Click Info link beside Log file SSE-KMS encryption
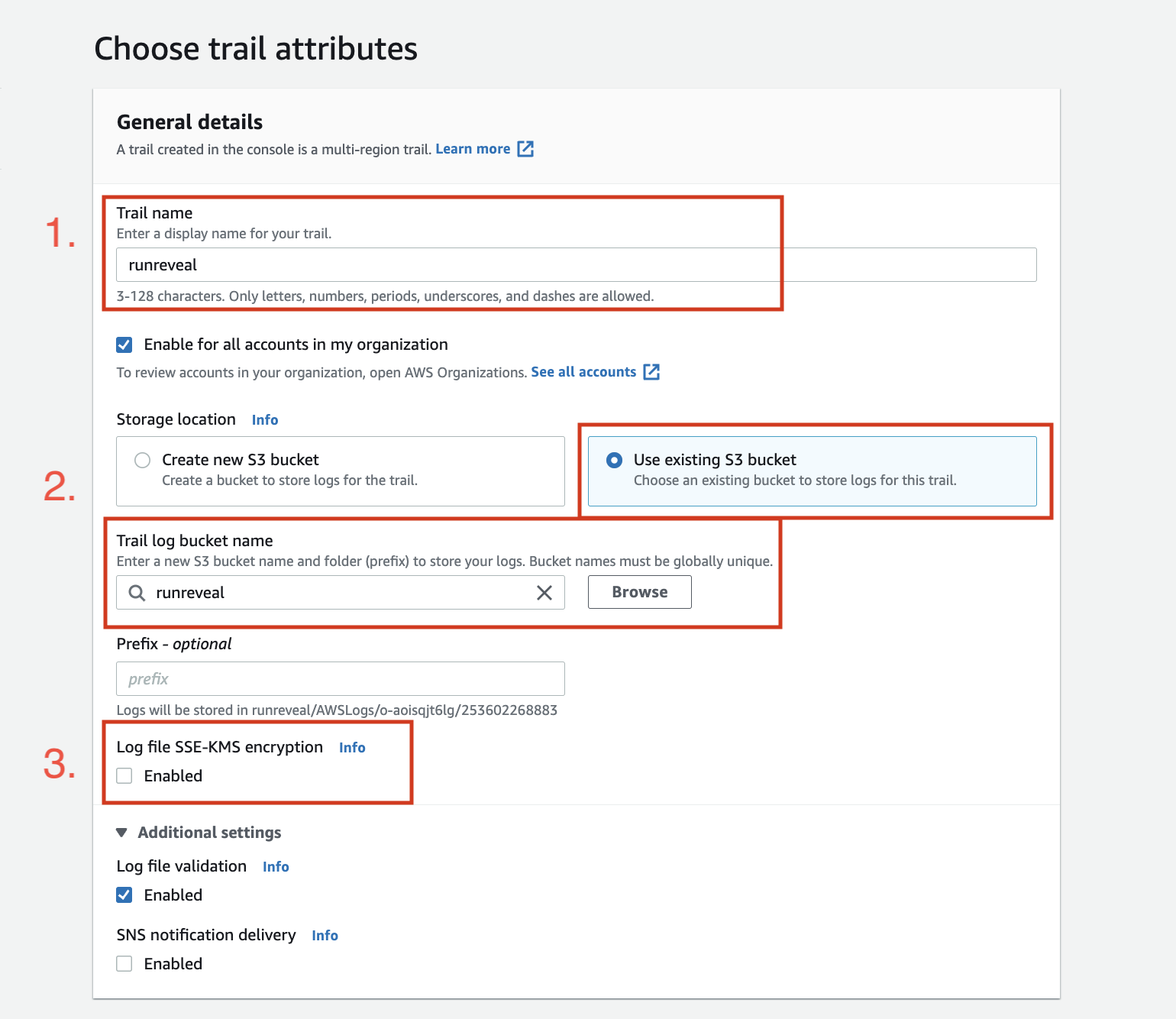Viewport: 1176px width, 1019px height. pos(352,748)
